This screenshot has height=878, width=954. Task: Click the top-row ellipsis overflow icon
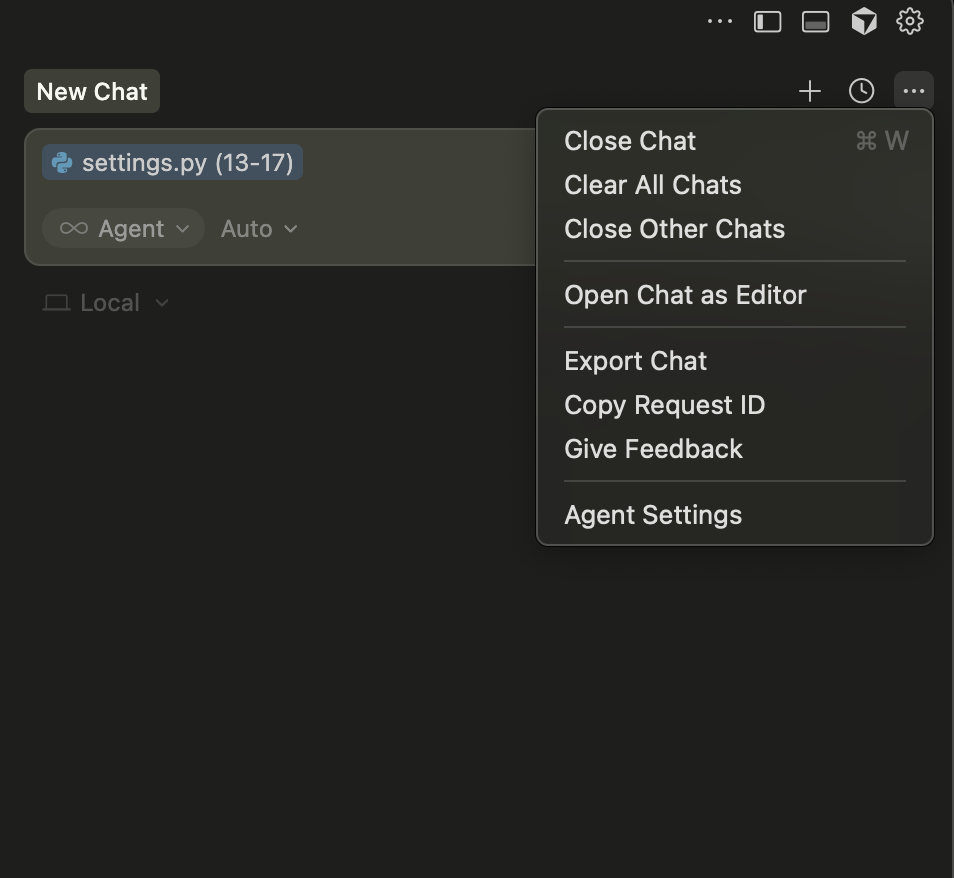[719, 21]
